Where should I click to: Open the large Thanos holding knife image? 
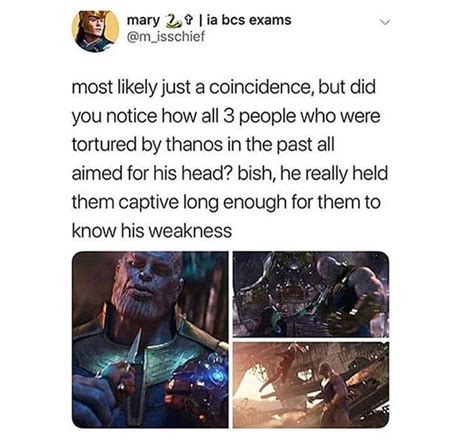click(x=150, y=339)
